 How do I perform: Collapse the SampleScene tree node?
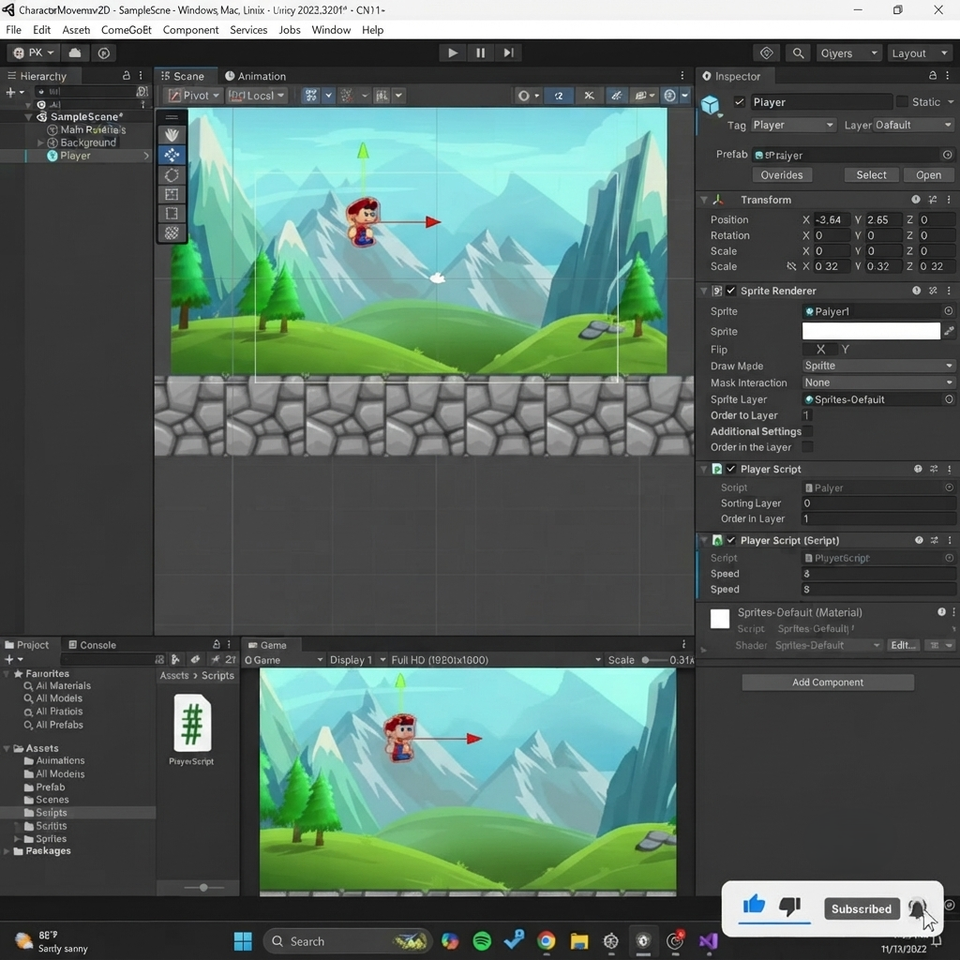point(28,116)
